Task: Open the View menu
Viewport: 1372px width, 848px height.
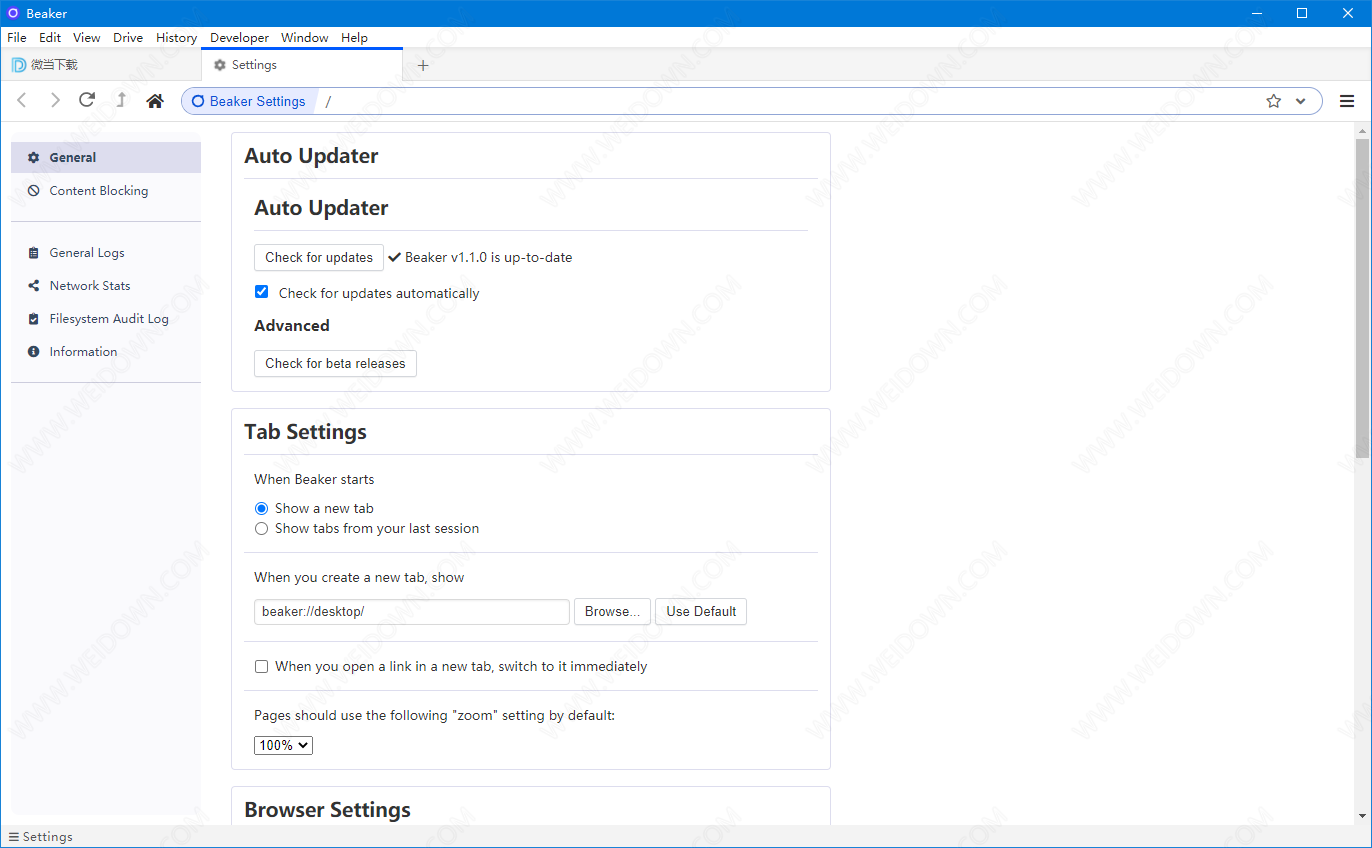Action: pos(87,37)
